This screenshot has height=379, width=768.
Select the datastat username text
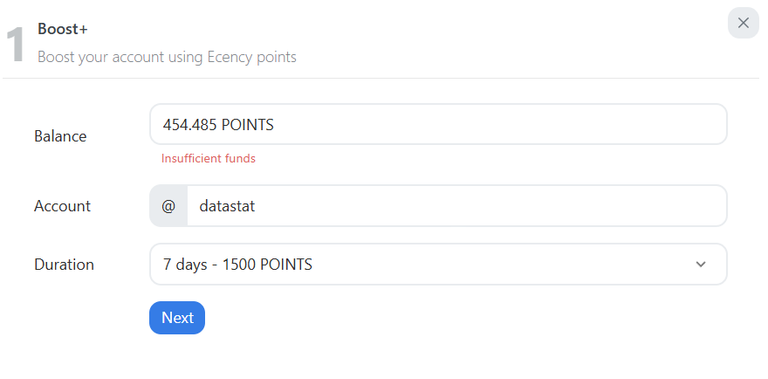227,206
